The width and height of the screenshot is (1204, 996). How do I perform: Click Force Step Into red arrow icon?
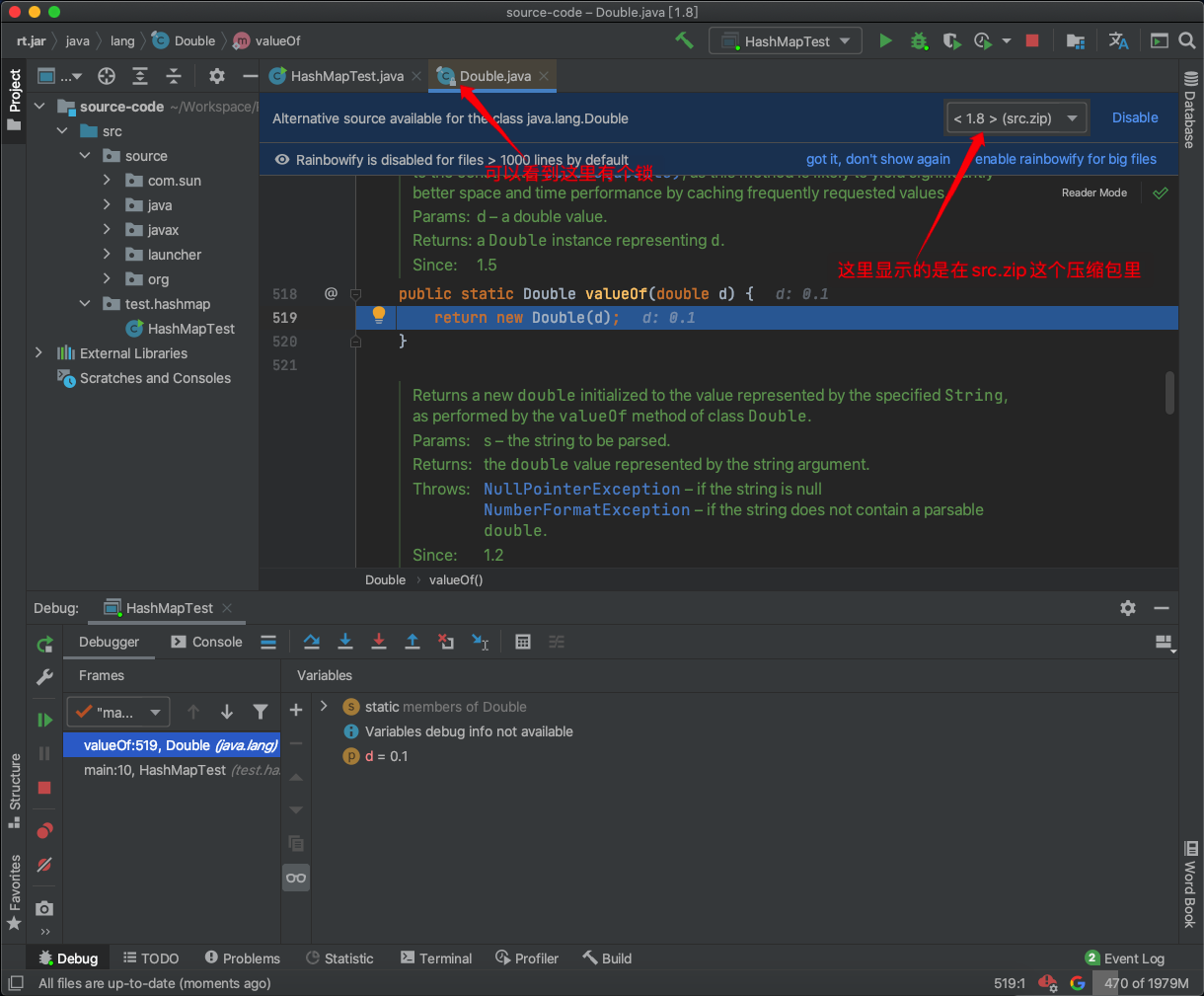point(379,642)
